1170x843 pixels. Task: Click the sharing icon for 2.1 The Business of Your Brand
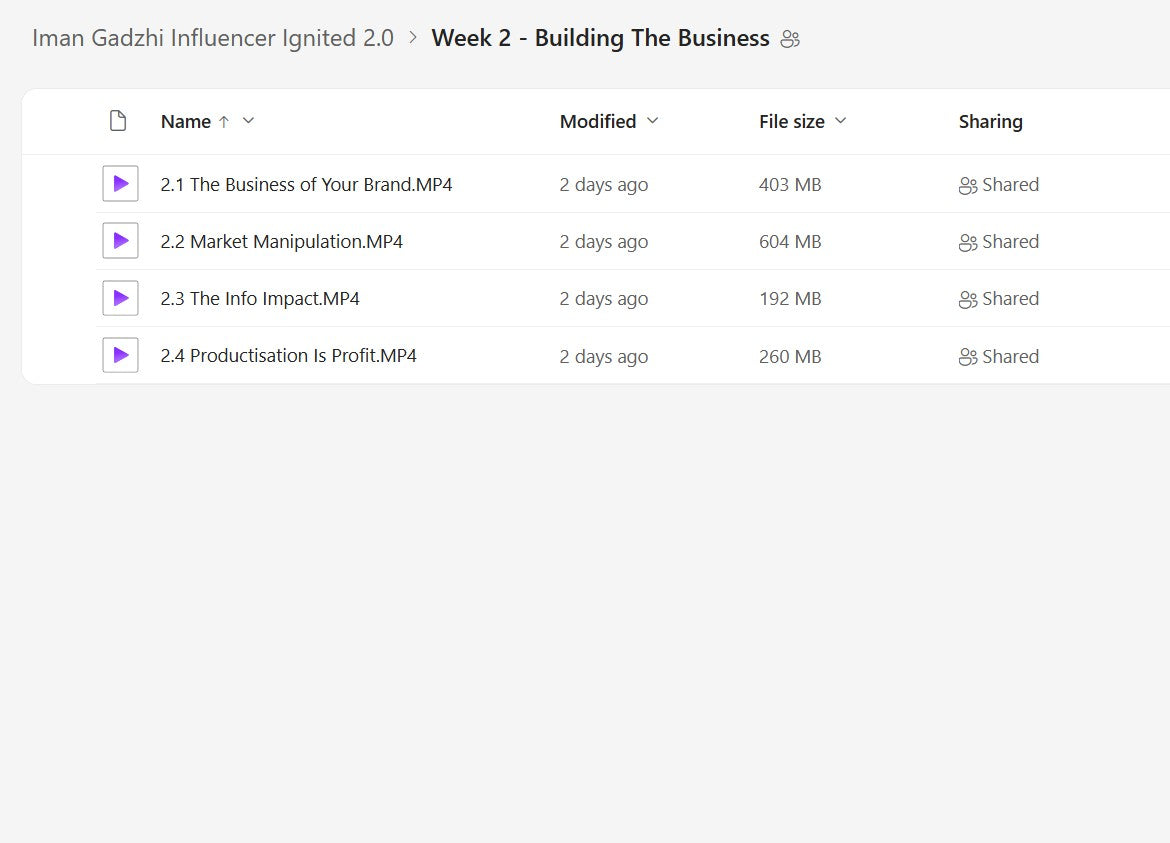[967, 185]
